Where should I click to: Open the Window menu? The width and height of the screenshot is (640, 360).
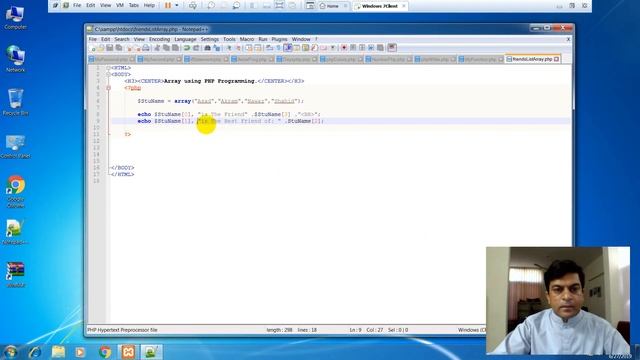coord(301,39)
